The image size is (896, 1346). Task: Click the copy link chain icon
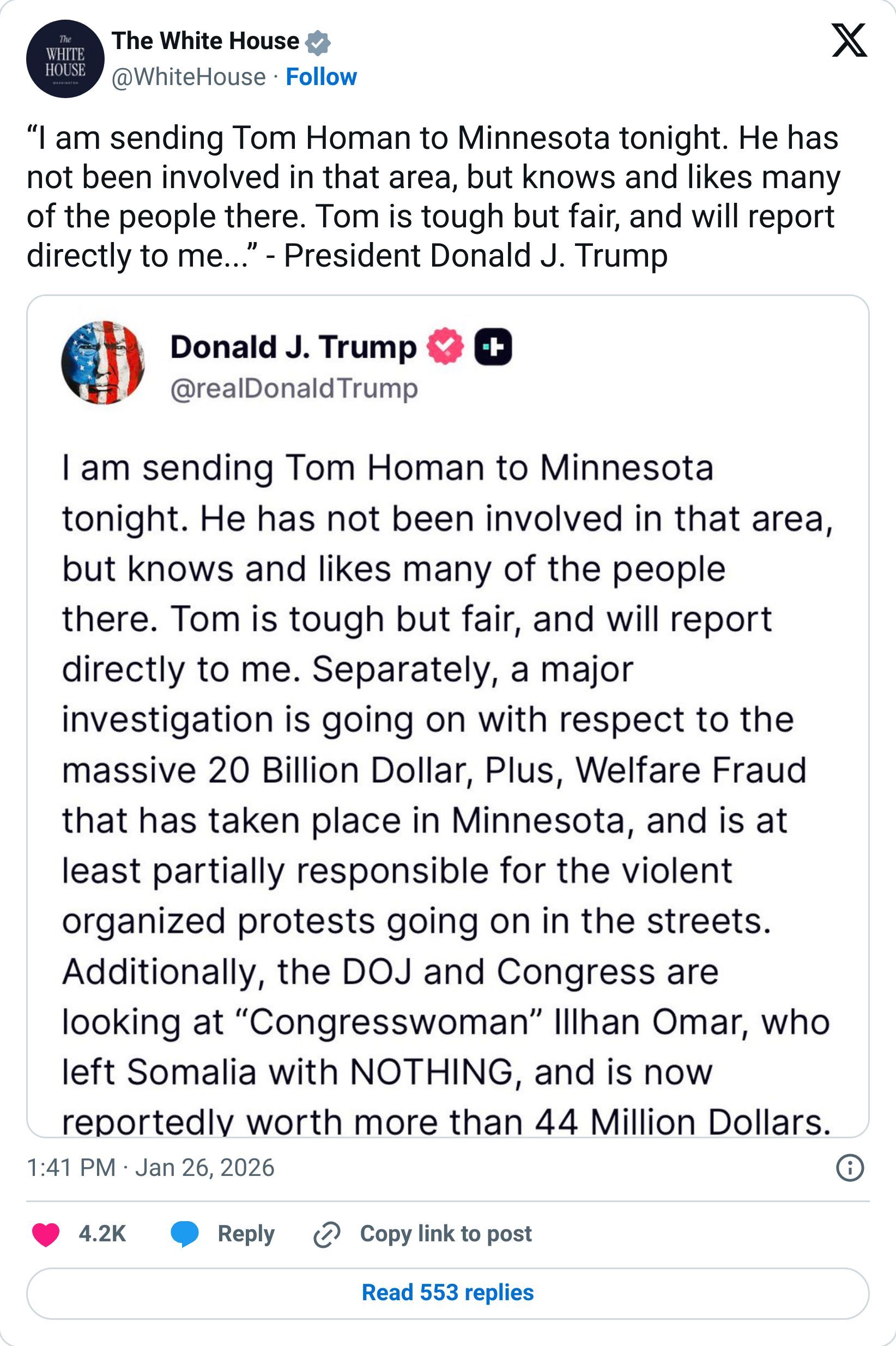coord(327,1235)
